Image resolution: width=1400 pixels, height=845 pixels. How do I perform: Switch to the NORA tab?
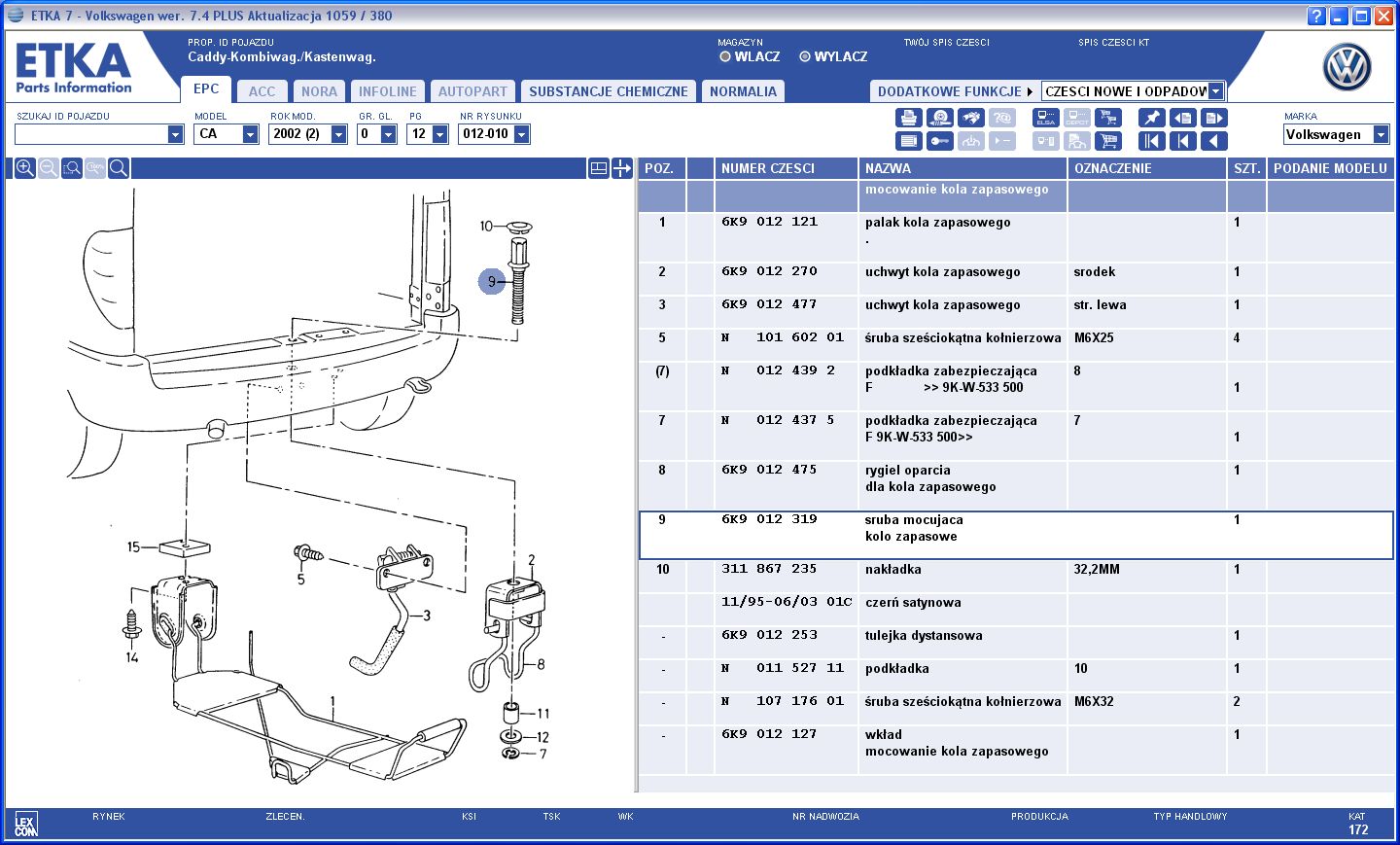[x=319, y=91]
